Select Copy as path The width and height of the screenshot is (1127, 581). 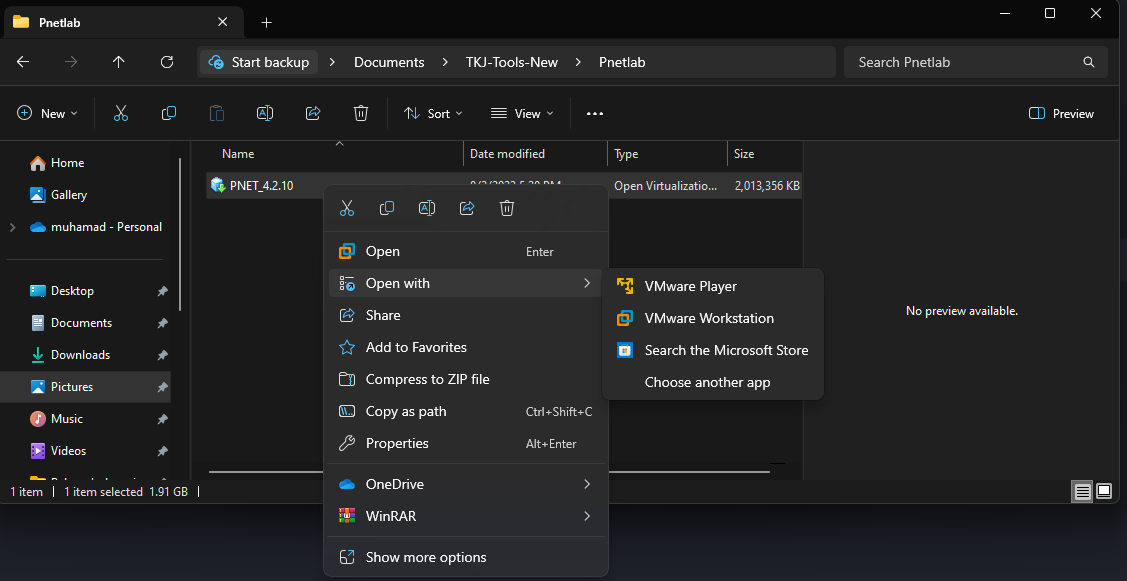pos(466,411)
